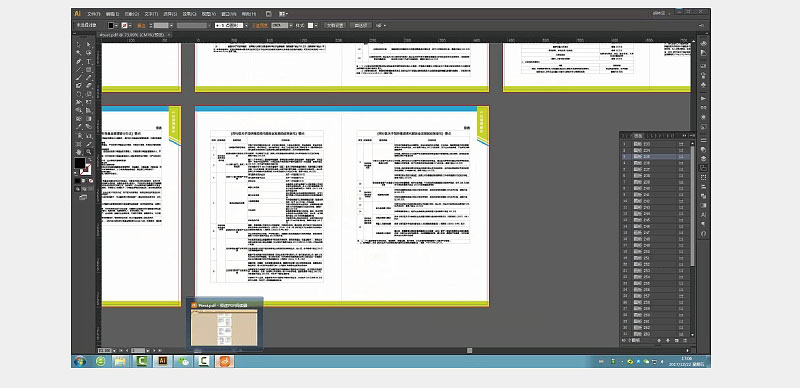Open the stroke color dropdown in control bar
Screen dimensions: 800x388
pyautogui.click(x=131, y=26)
